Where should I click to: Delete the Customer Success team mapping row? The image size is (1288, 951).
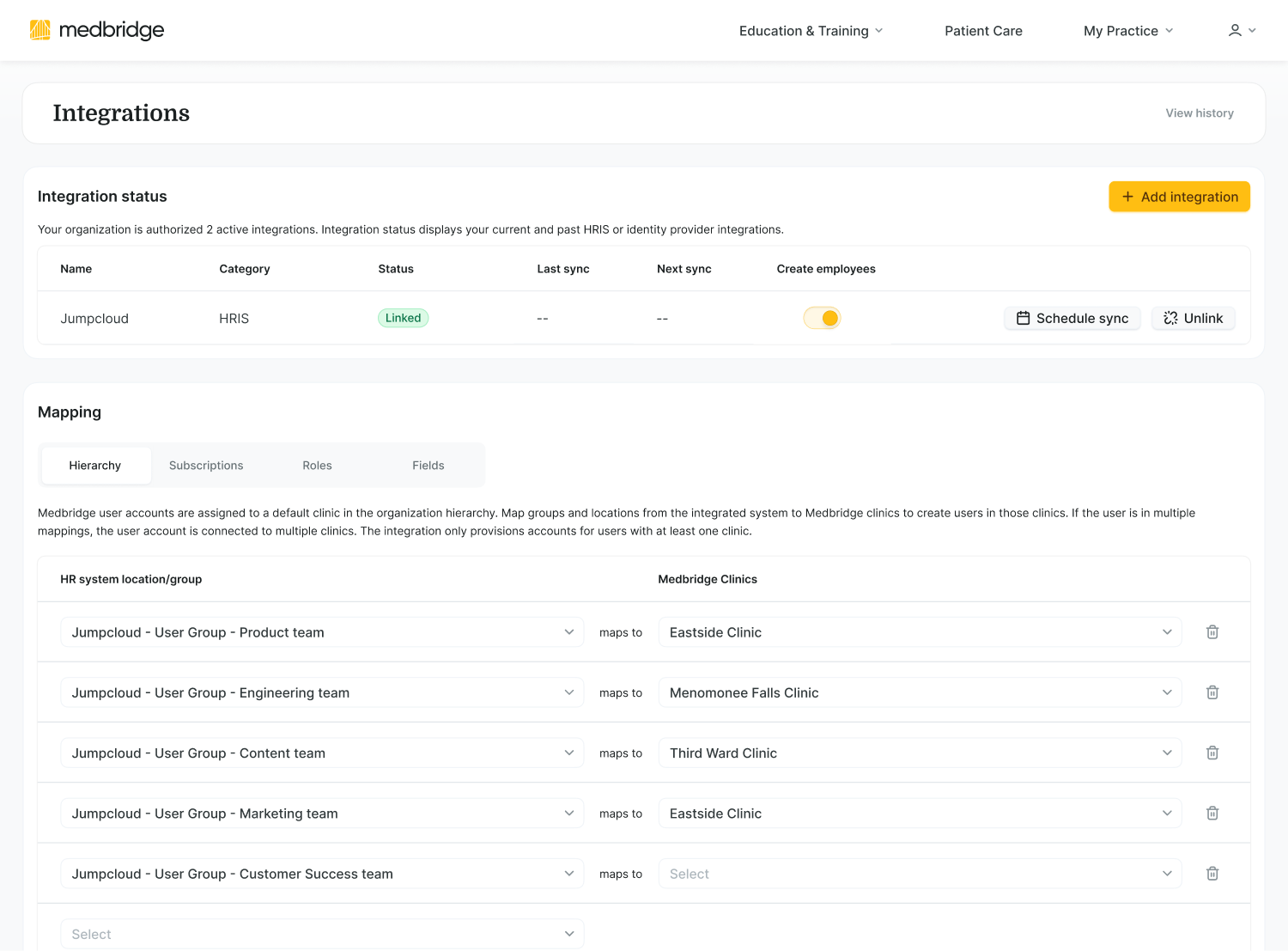click(x=1212, y=873)
